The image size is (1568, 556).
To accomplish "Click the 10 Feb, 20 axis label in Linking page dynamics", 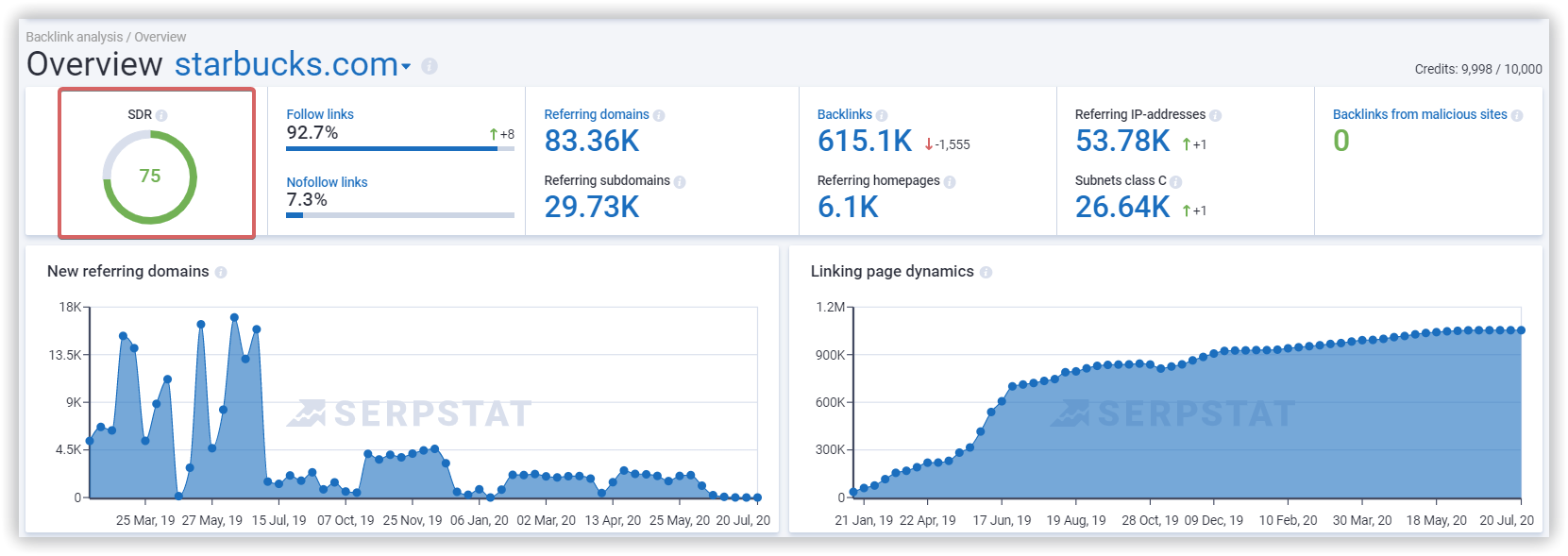I will tap(1288, 520).
